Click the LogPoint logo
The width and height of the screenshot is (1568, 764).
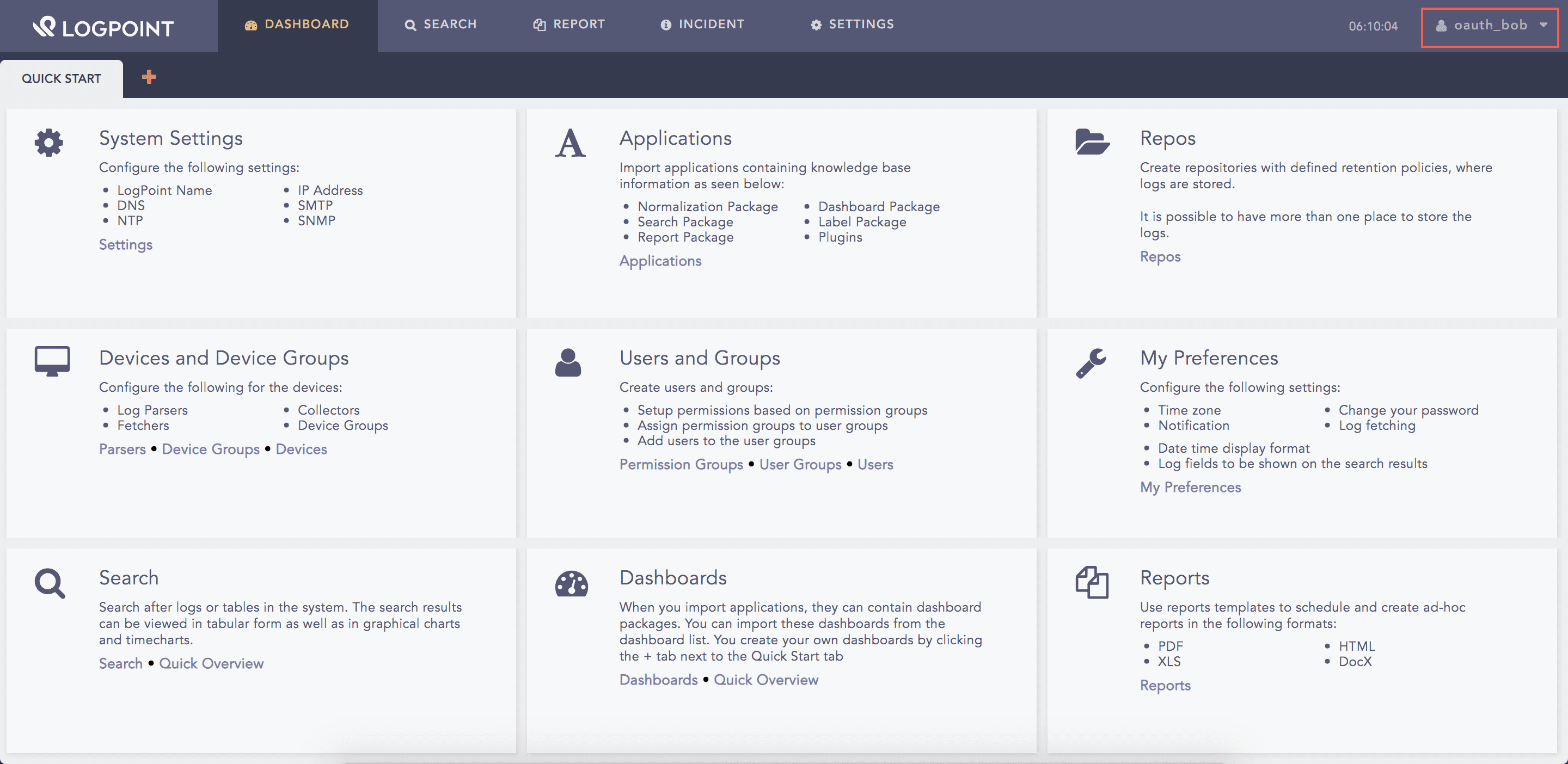click(103, 26)
